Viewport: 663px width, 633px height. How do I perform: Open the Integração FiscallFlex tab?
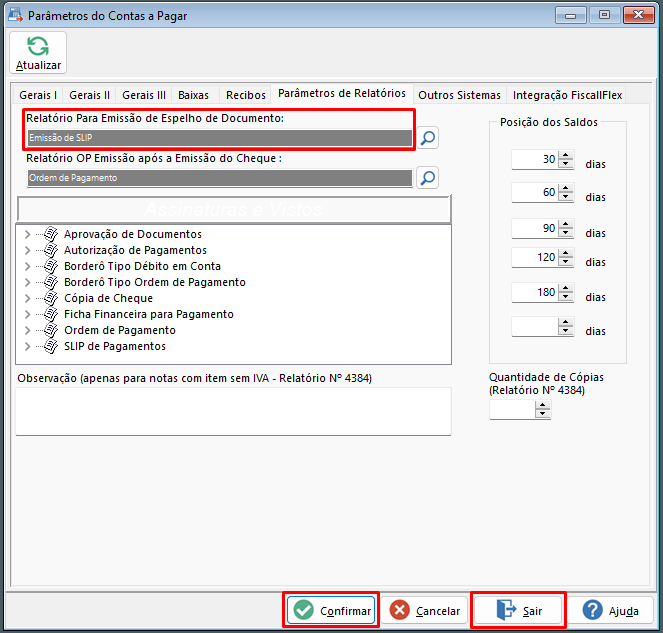pyautogui.click(x=567, y=95)
